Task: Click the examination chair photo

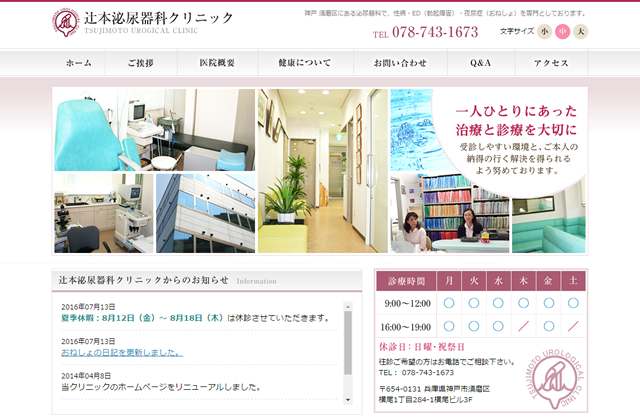Action: coord(155,130)
